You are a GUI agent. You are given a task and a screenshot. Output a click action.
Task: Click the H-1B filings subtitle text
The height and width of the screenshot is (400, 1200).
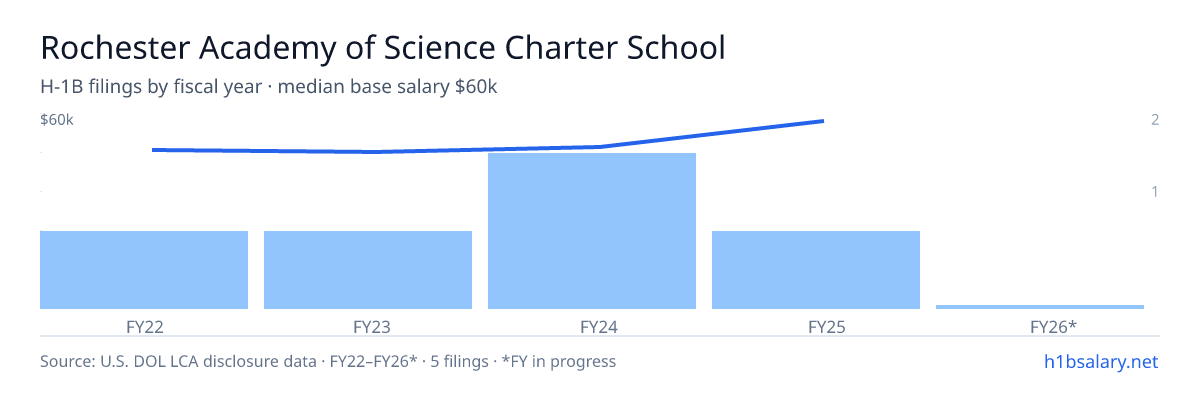(269, 87)
